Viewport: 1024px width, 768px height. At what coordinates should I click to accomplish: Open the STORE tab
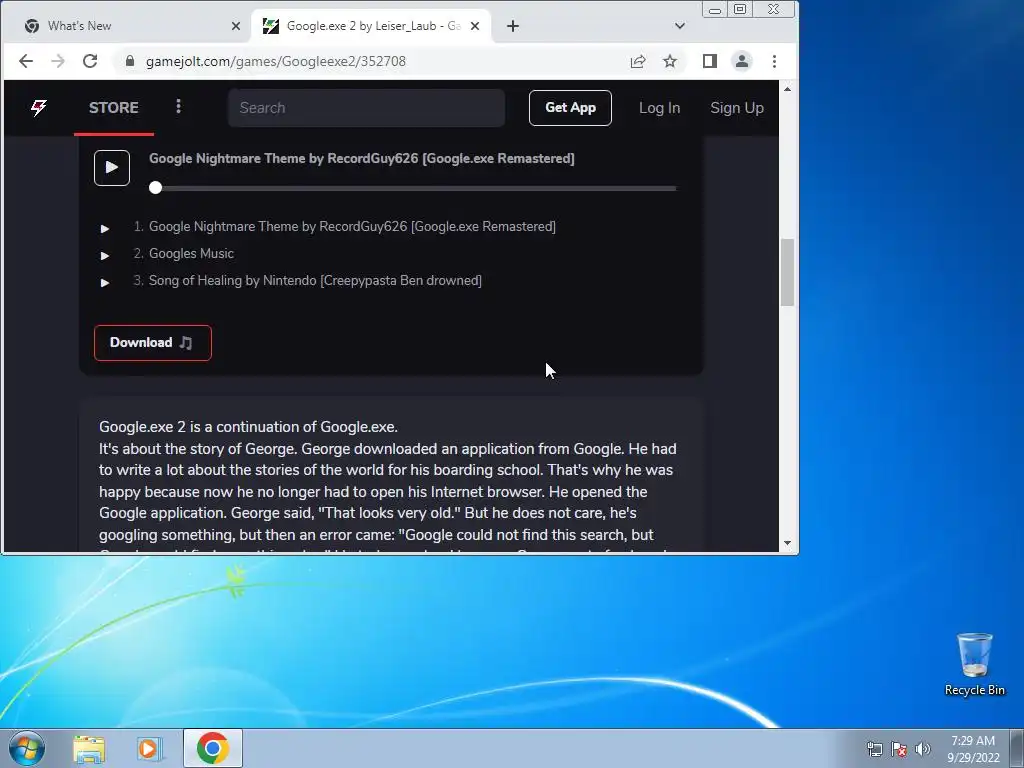[114, 108]
